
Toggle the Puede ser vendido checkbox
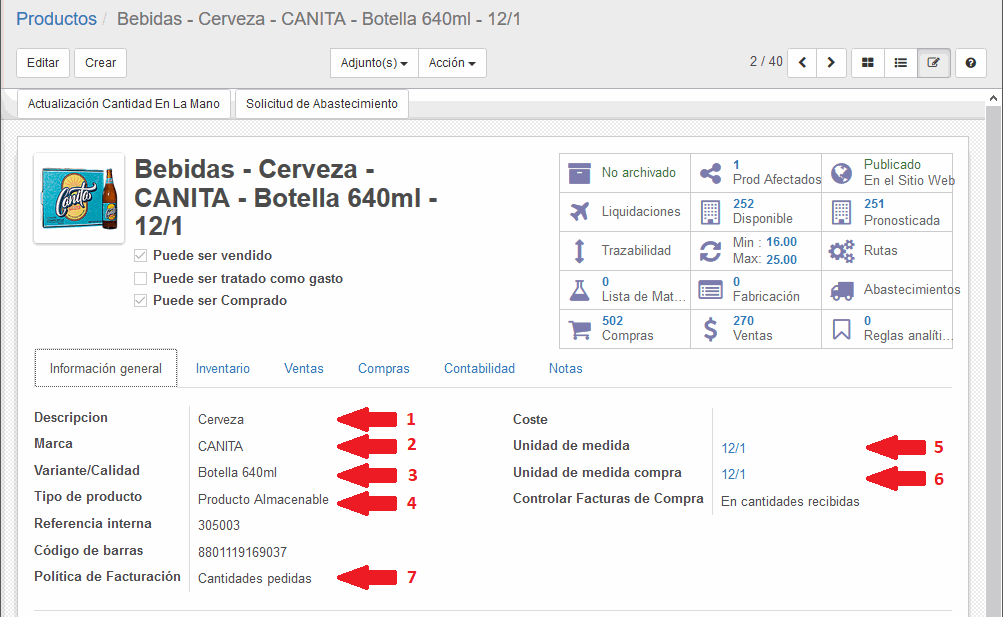140,256
